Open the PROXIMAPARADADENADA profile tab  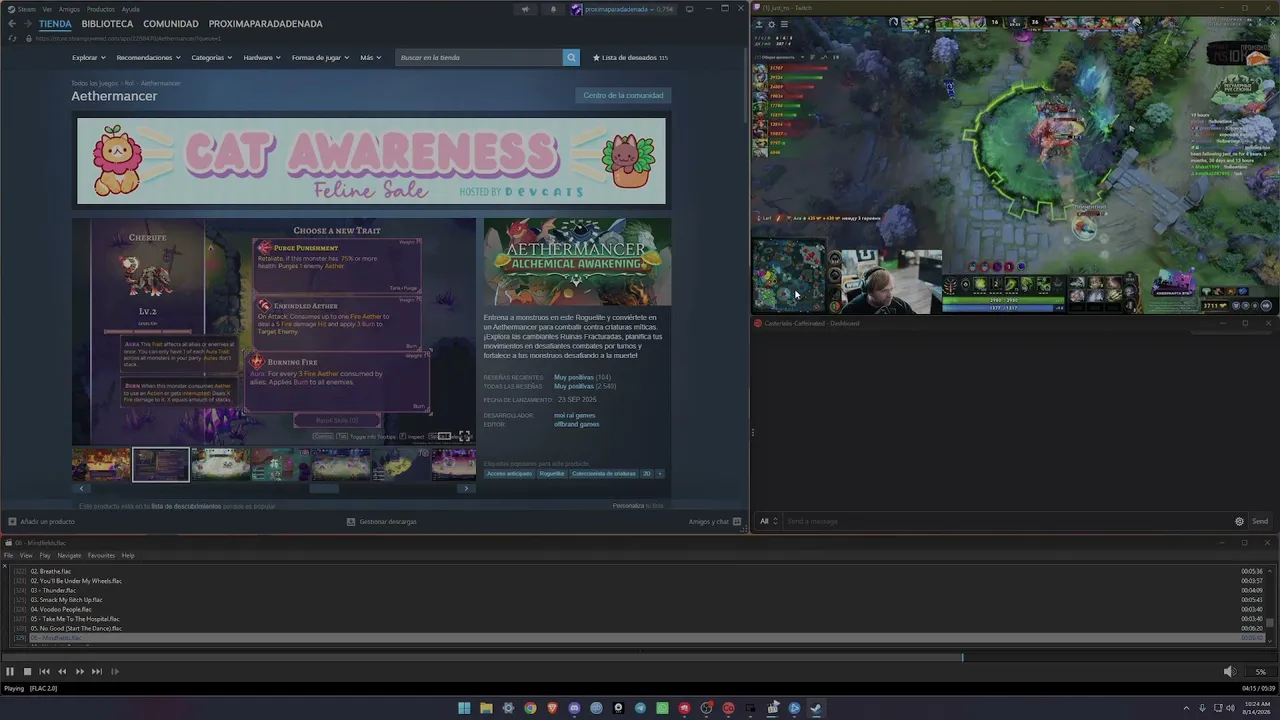point(266,24)
